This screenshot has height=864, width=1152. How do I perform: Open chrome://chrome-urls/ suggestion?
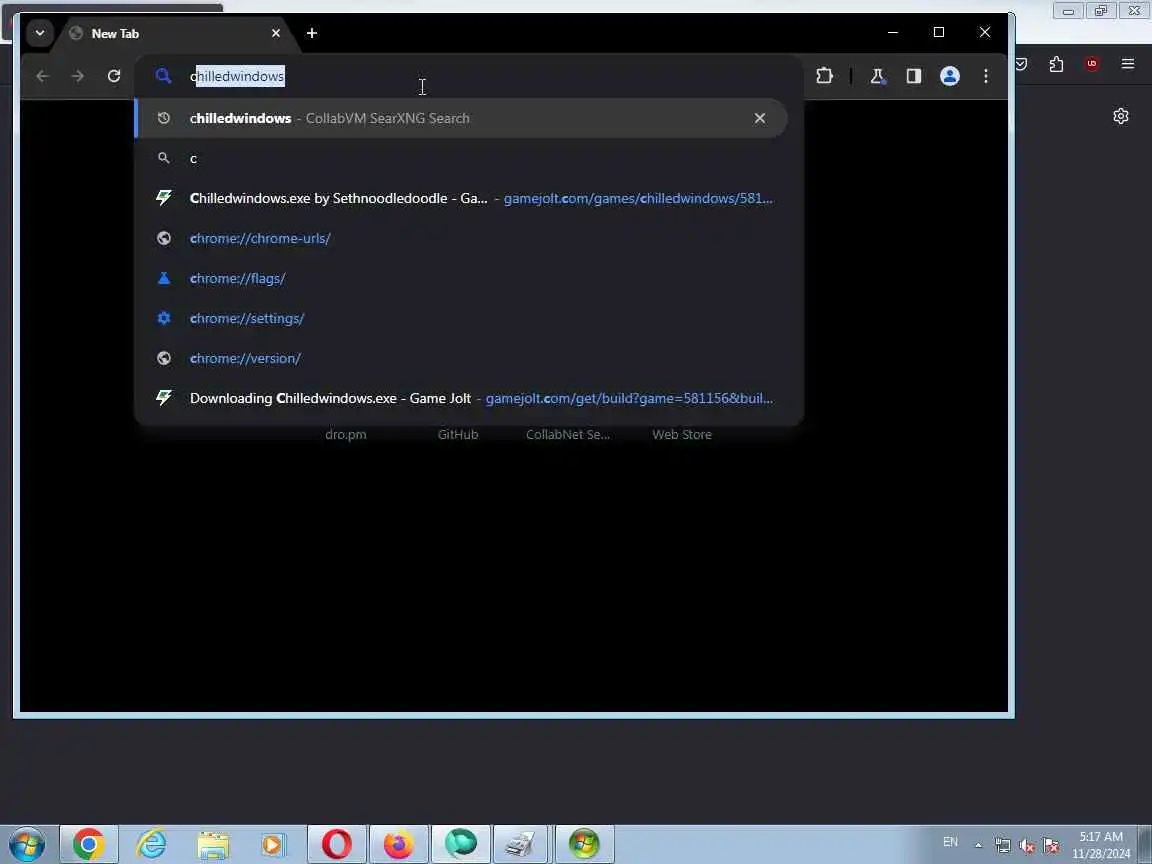click(461, 238)
